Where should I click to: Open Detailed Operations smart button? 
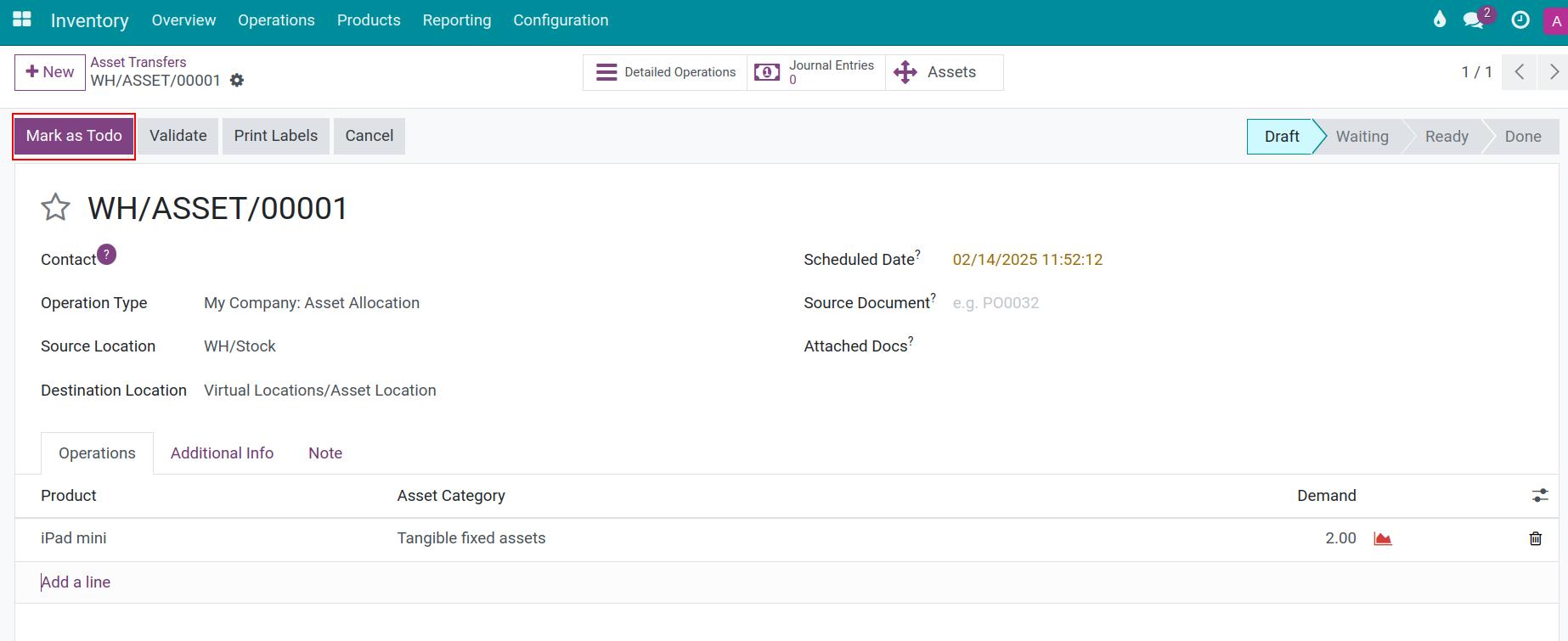pos(665,72)
